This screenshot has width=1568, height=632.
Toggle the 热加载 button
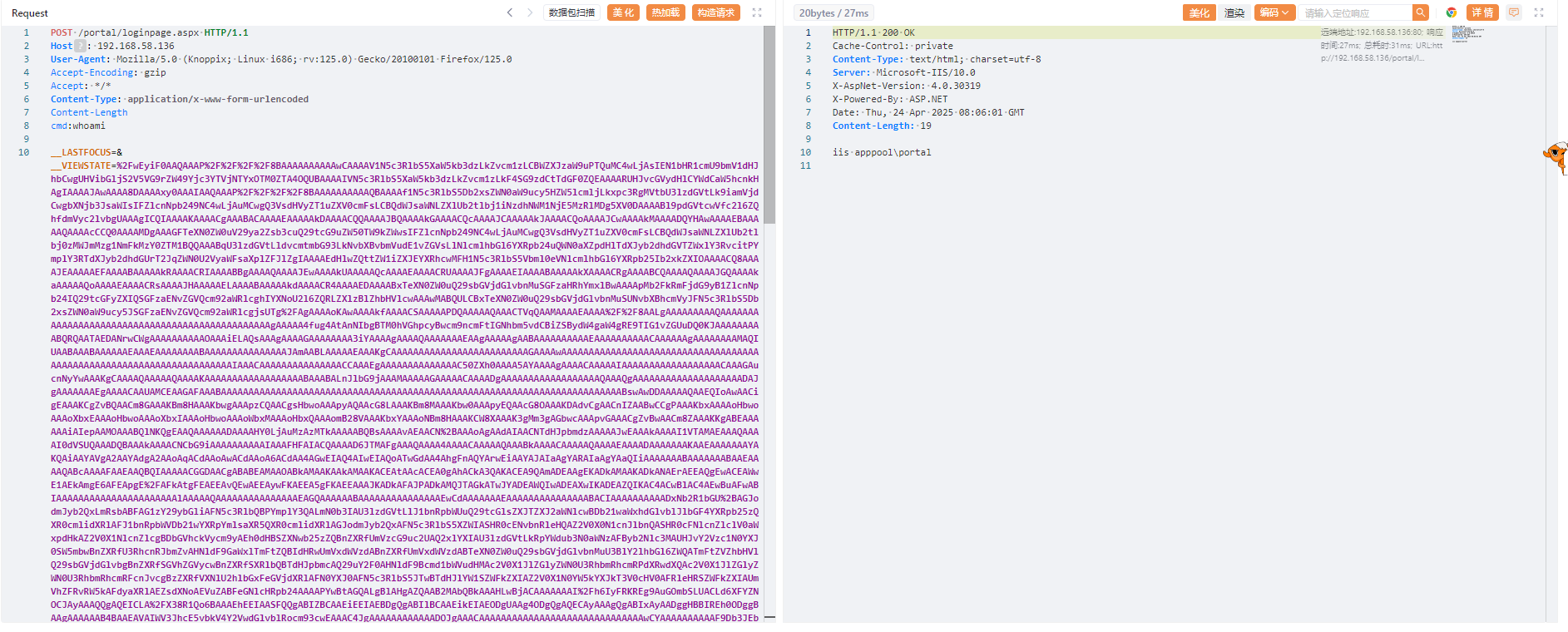[x=665, y=12]
